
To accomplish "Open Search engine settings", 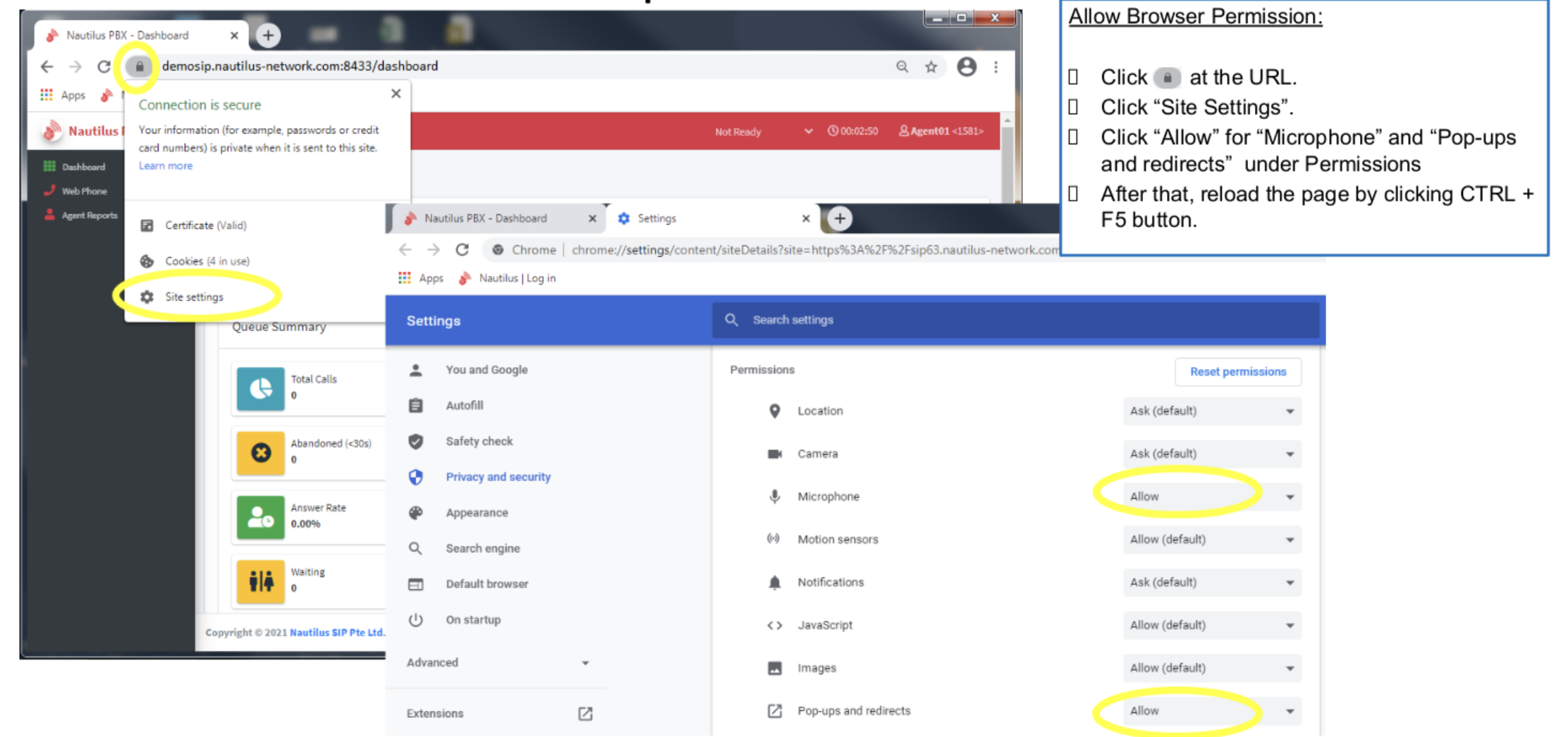I will point(483,549).
